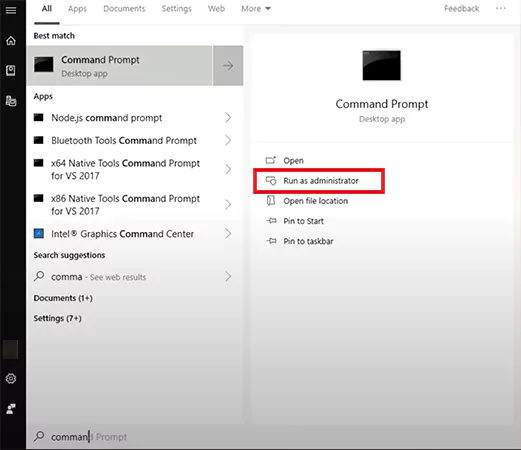Viewport: 521px width, 450px height.
Task: Click the web search magnifier icon for comma
Action: coord(39,276)
